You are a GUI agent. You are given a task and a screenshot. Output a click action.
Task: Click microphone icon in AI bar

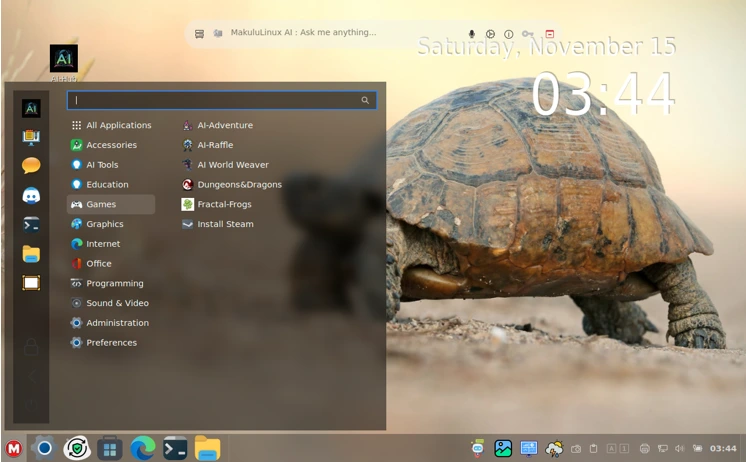[471, 34]
